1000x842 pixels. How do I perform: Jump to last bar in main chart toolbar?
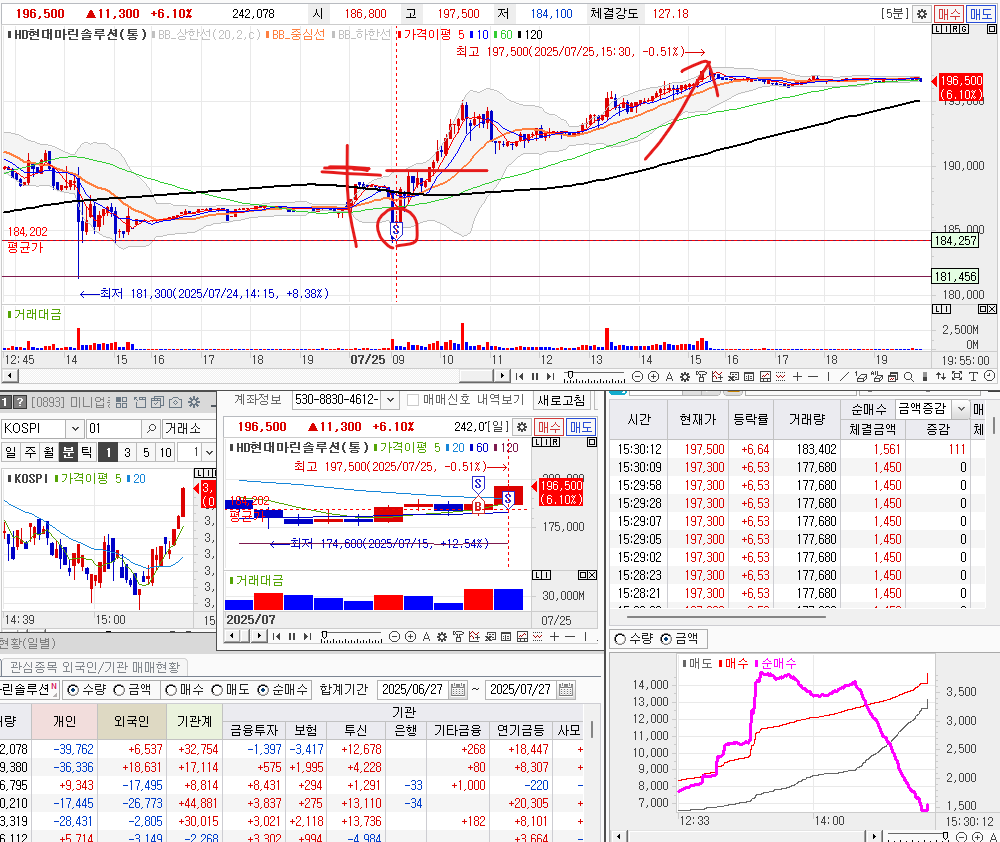[x=550, y=376]
